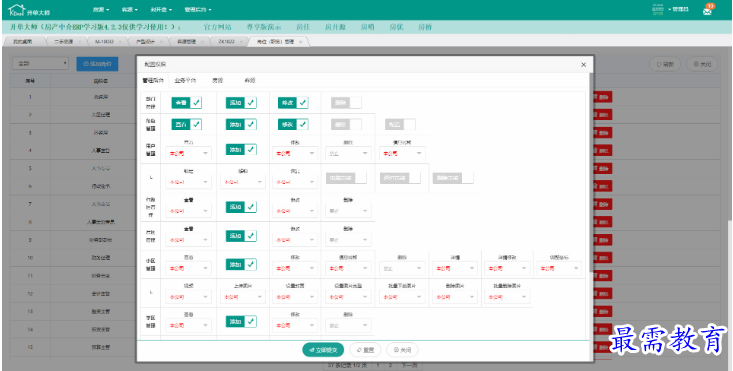733x371 pixels.
Task: Switch to 二手房源 page tab
Action: [64, 42]
